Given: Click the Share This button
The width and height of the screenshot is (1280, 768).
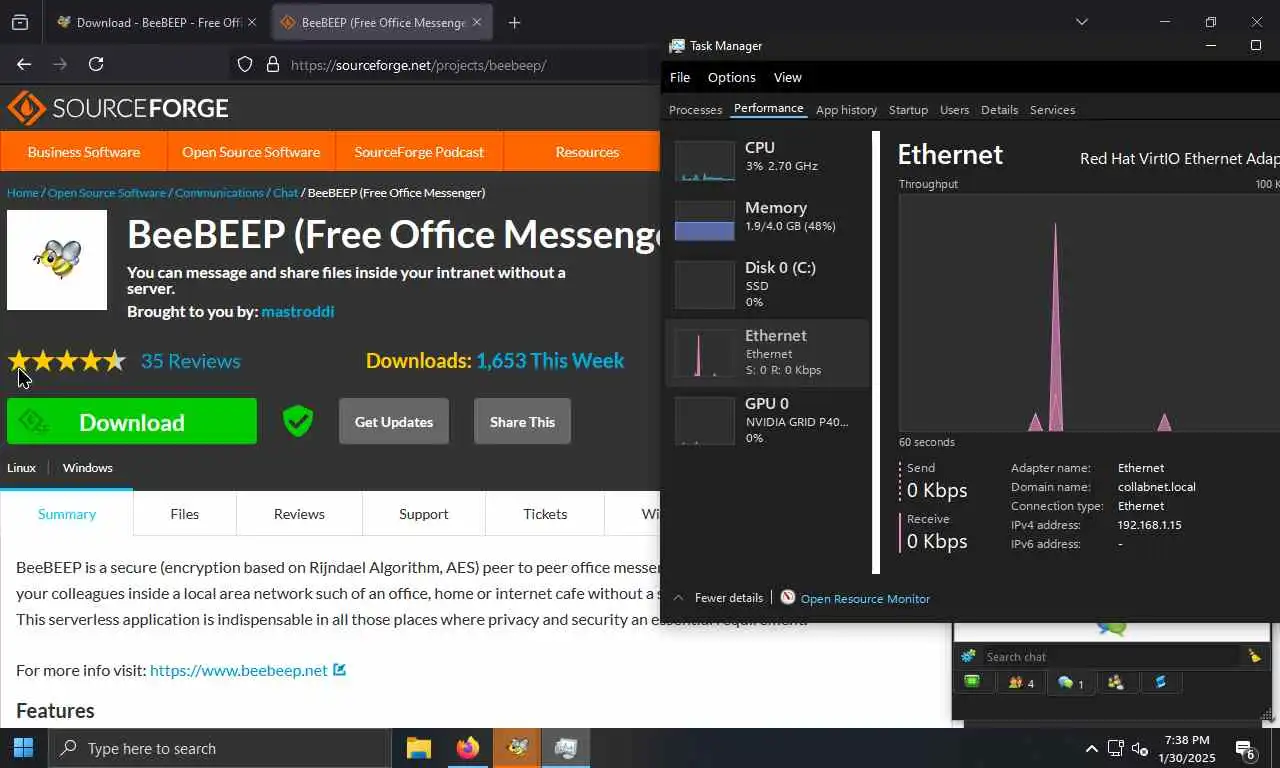Looking at the screenshot, I should pos(522,421).
